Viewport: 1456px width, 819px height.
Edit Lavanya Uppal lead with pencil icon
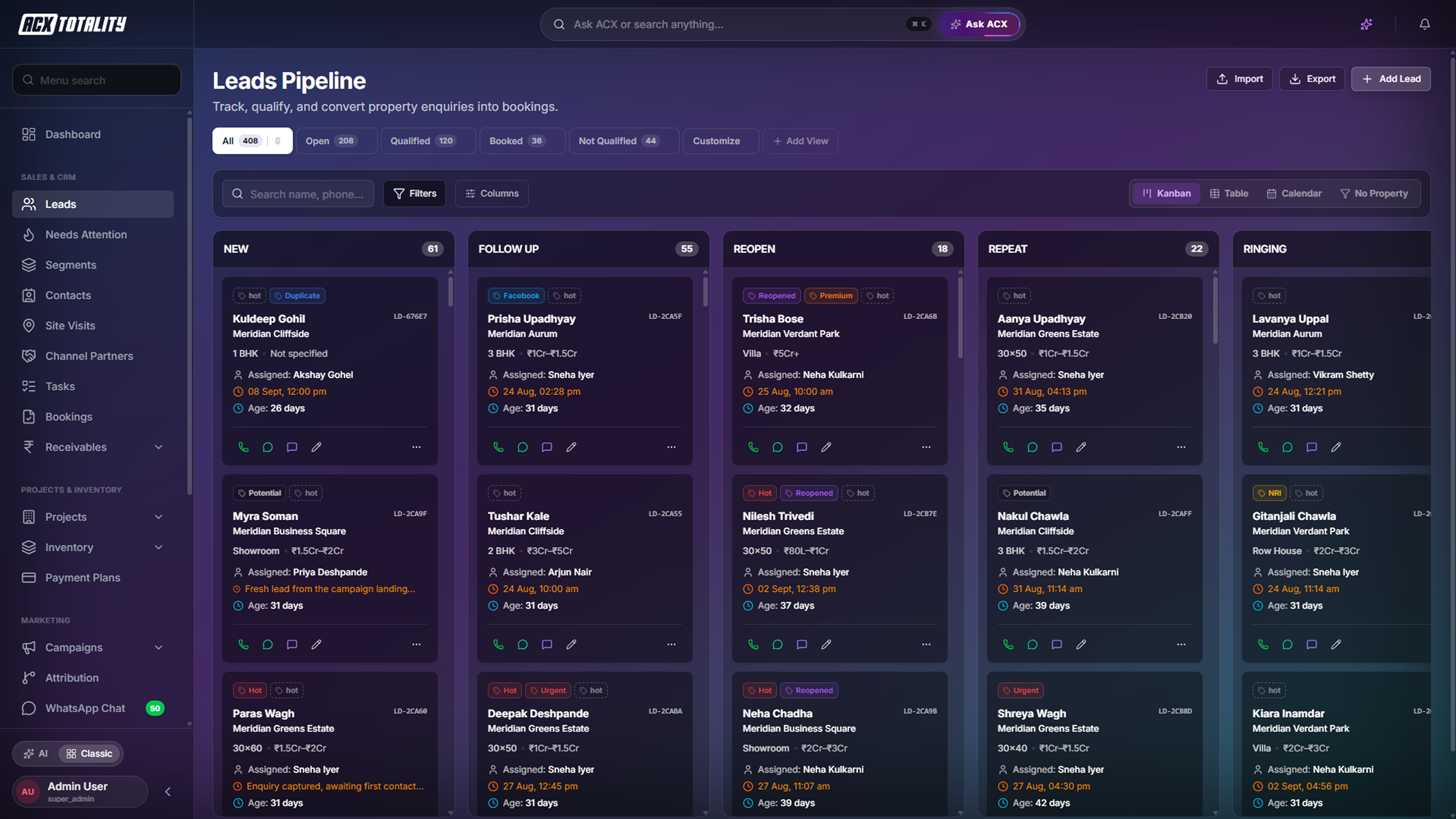[1336, 447]
